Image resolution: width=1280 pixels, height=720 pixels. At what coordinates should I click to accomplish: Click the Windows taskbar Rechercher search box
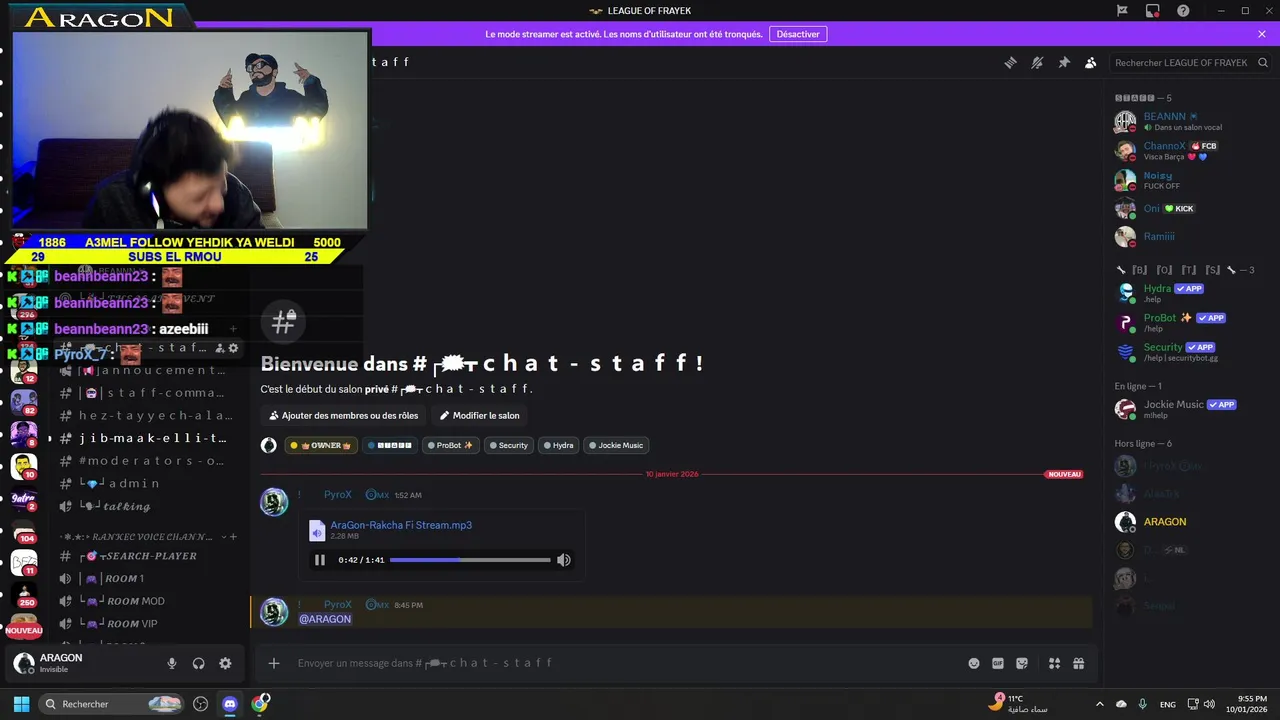tap(112, 704)
